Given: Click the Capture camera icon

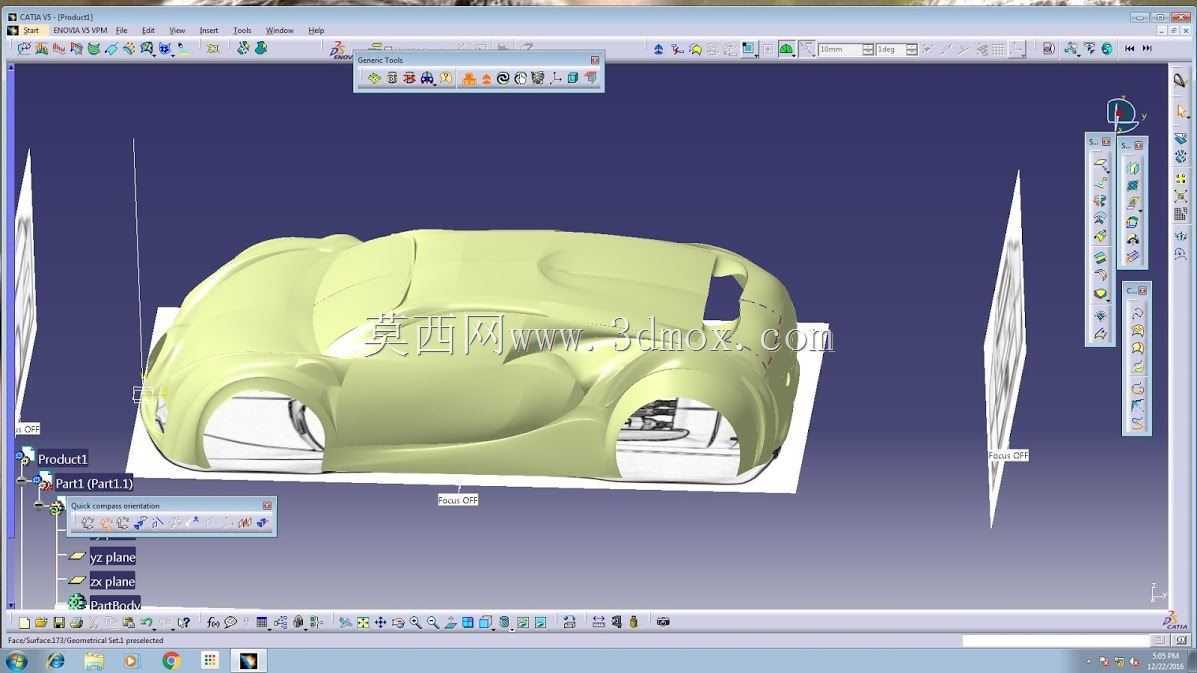Looking at the screenshot, I should point(663,622).
